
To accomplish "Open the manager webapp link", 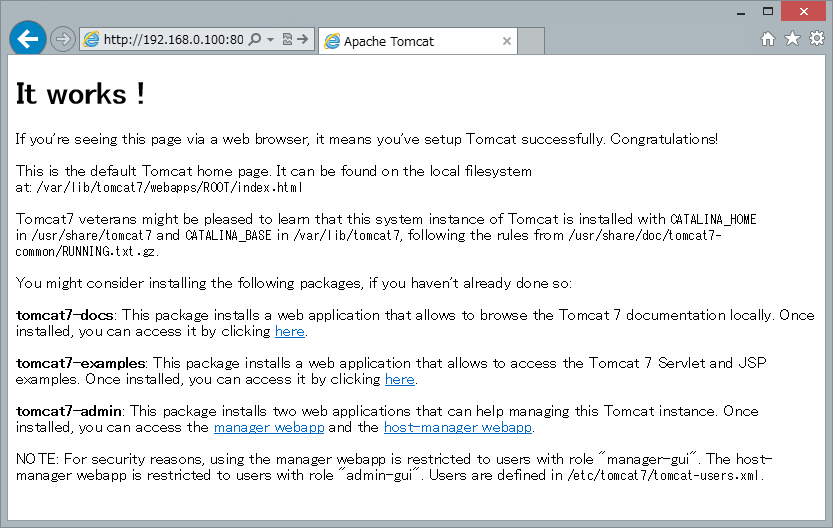I will [269, 428].
